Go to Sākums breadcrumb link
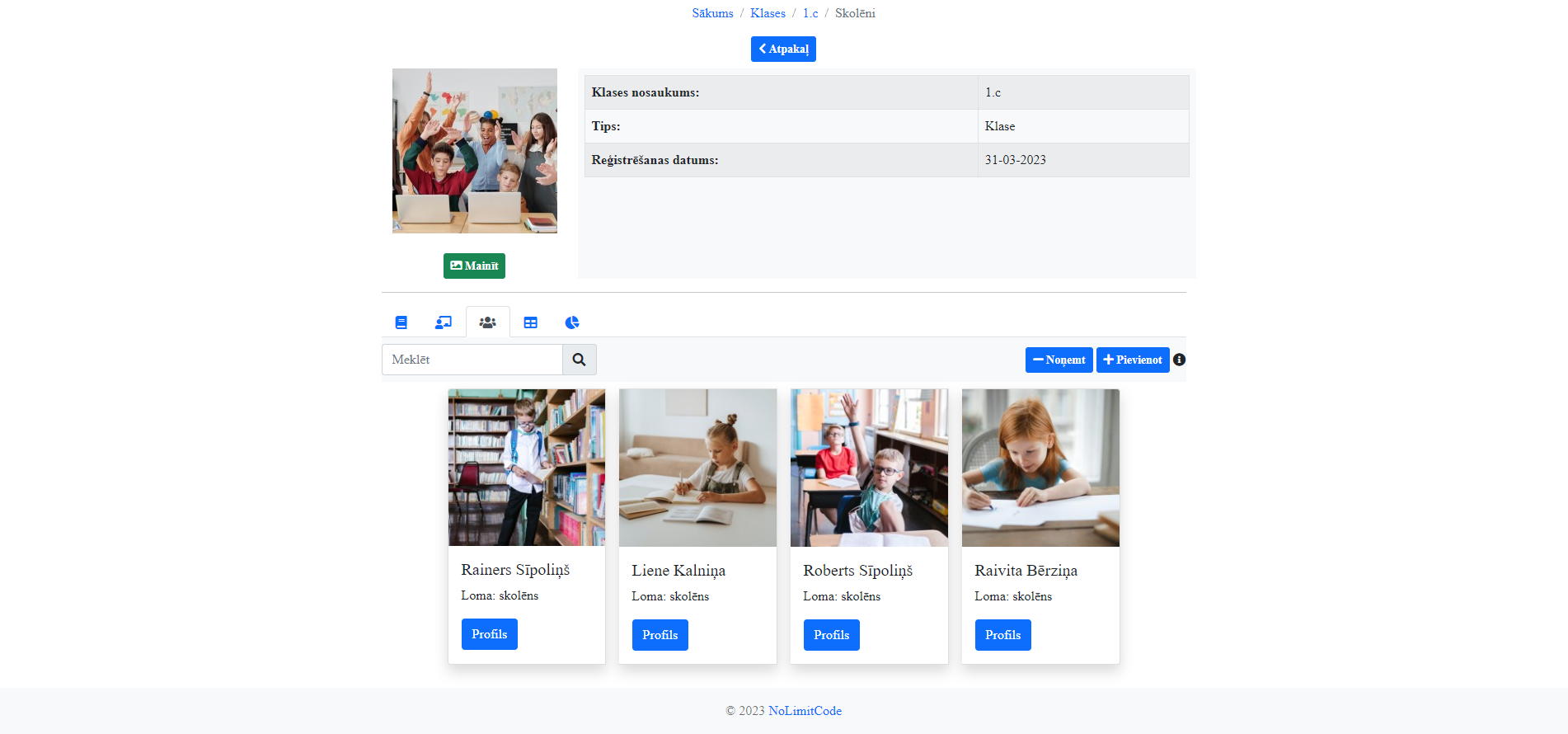This screenshot has width=1568, height=734. tap(712, 13)
